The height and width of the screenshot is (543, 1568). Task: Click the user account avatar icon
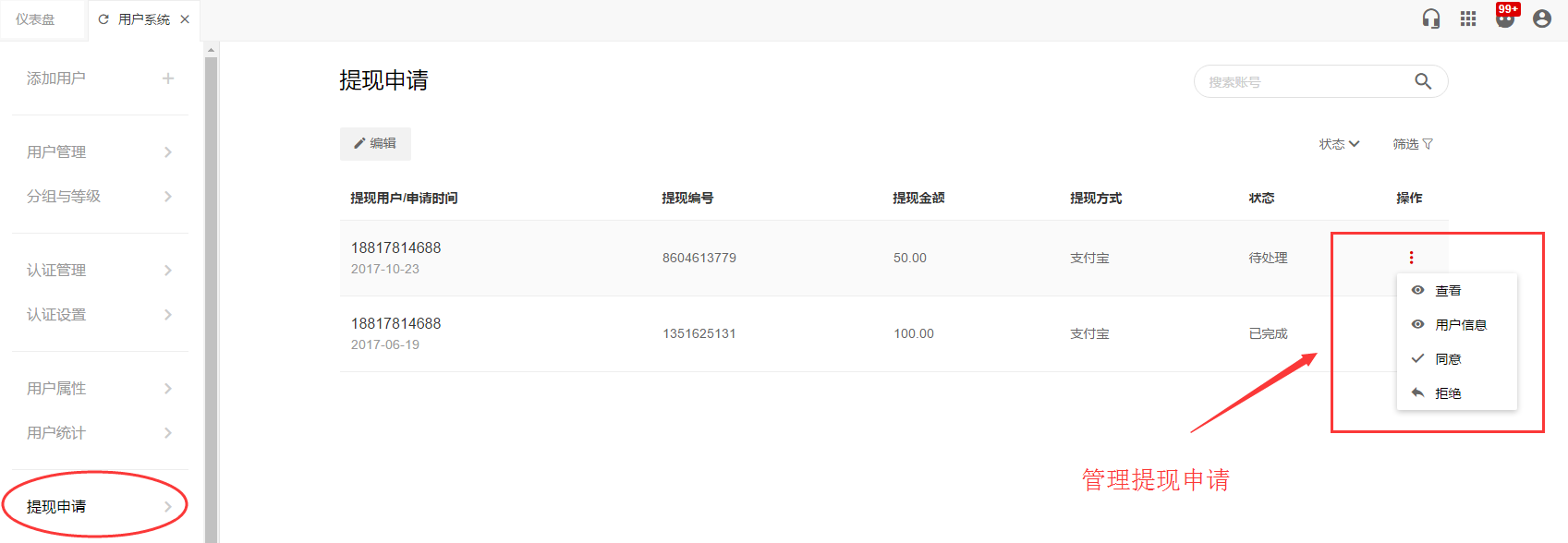[1542, 18]
